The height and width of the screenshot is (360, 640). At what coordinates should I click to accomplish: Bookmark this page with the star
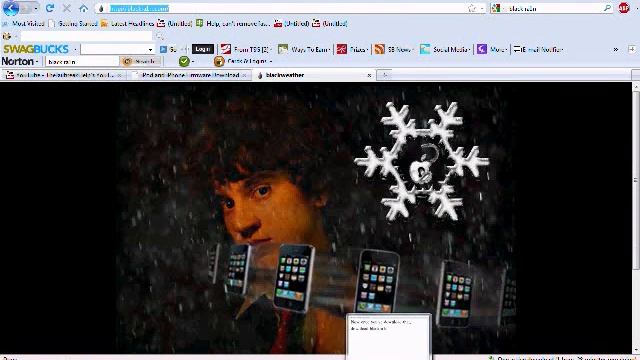[x=472, y=9]
